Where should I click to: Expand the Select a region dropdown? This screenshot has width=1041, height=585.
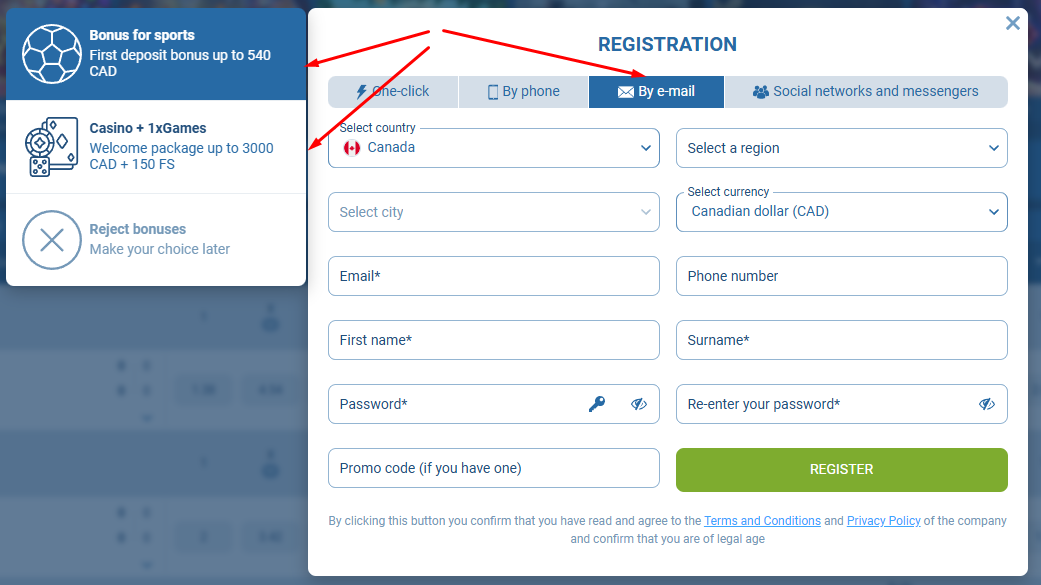(841, 148)
